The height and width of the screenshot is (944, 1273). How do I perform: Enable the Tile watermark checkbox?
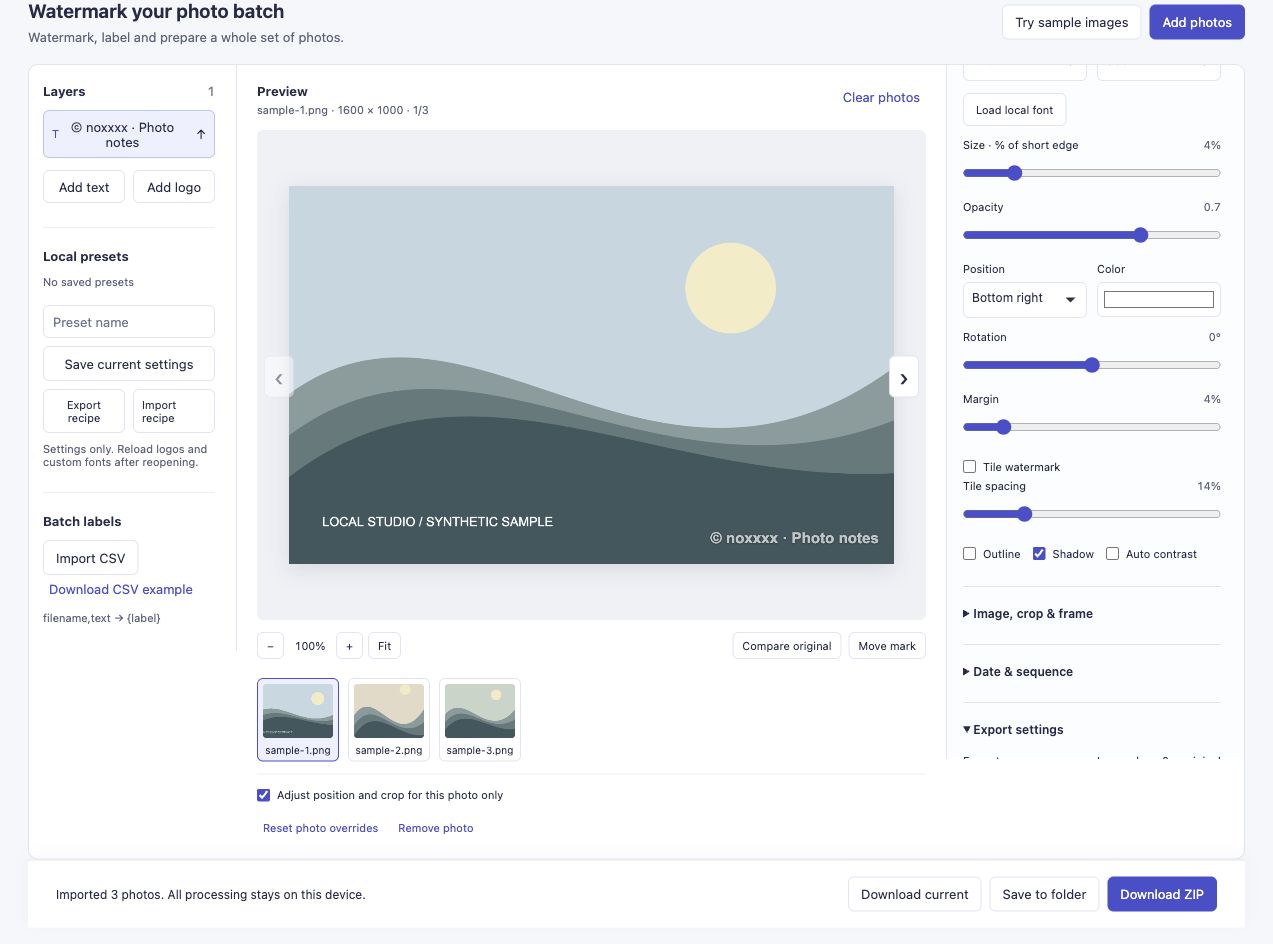(969, 467)
